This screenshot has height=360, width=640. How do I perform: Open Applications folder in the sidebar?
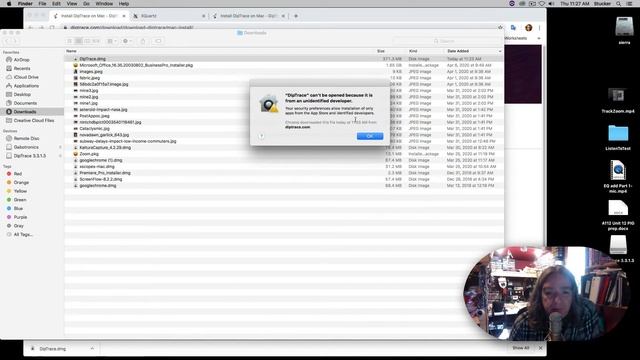26,86
